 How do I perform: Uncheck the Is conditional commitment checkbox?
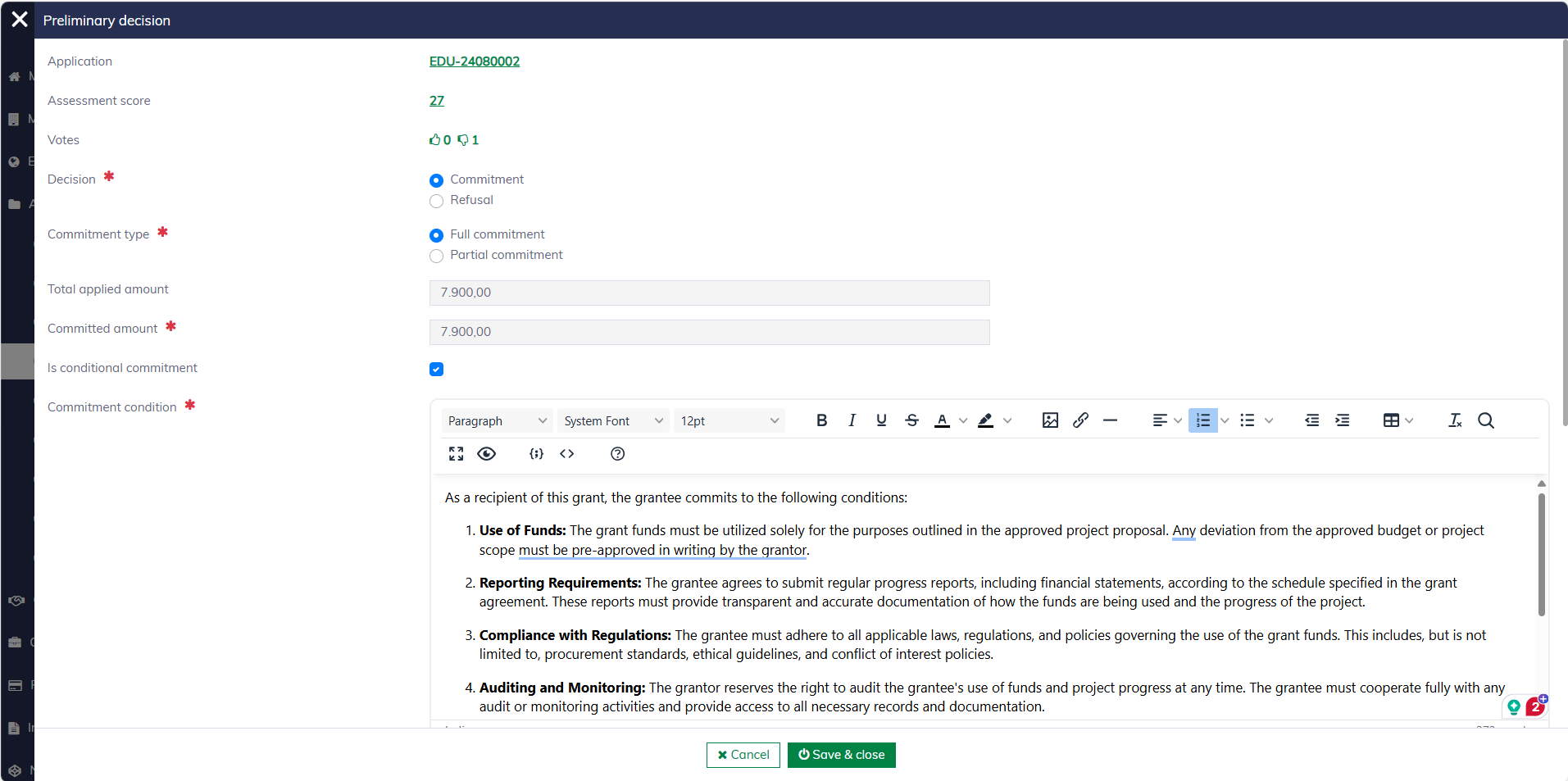click(x=437, y=370)
